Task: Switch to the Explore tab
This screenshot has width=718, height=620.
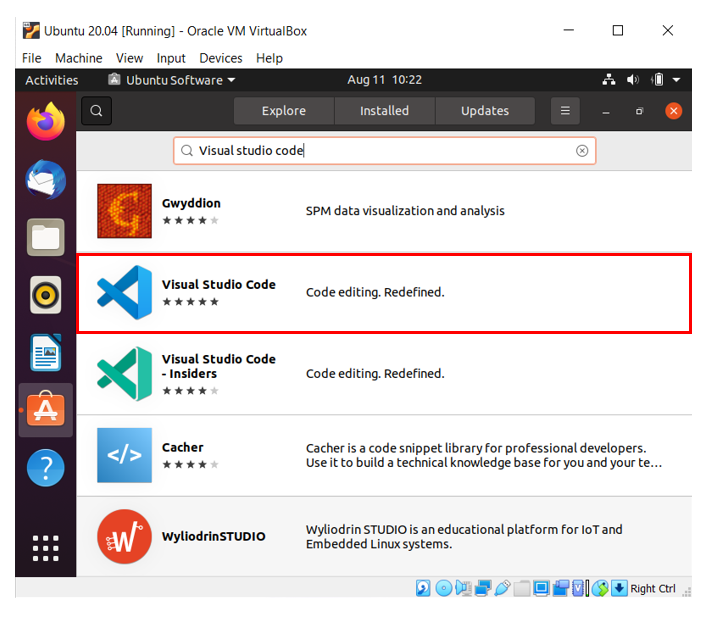Action: point(283,111)
